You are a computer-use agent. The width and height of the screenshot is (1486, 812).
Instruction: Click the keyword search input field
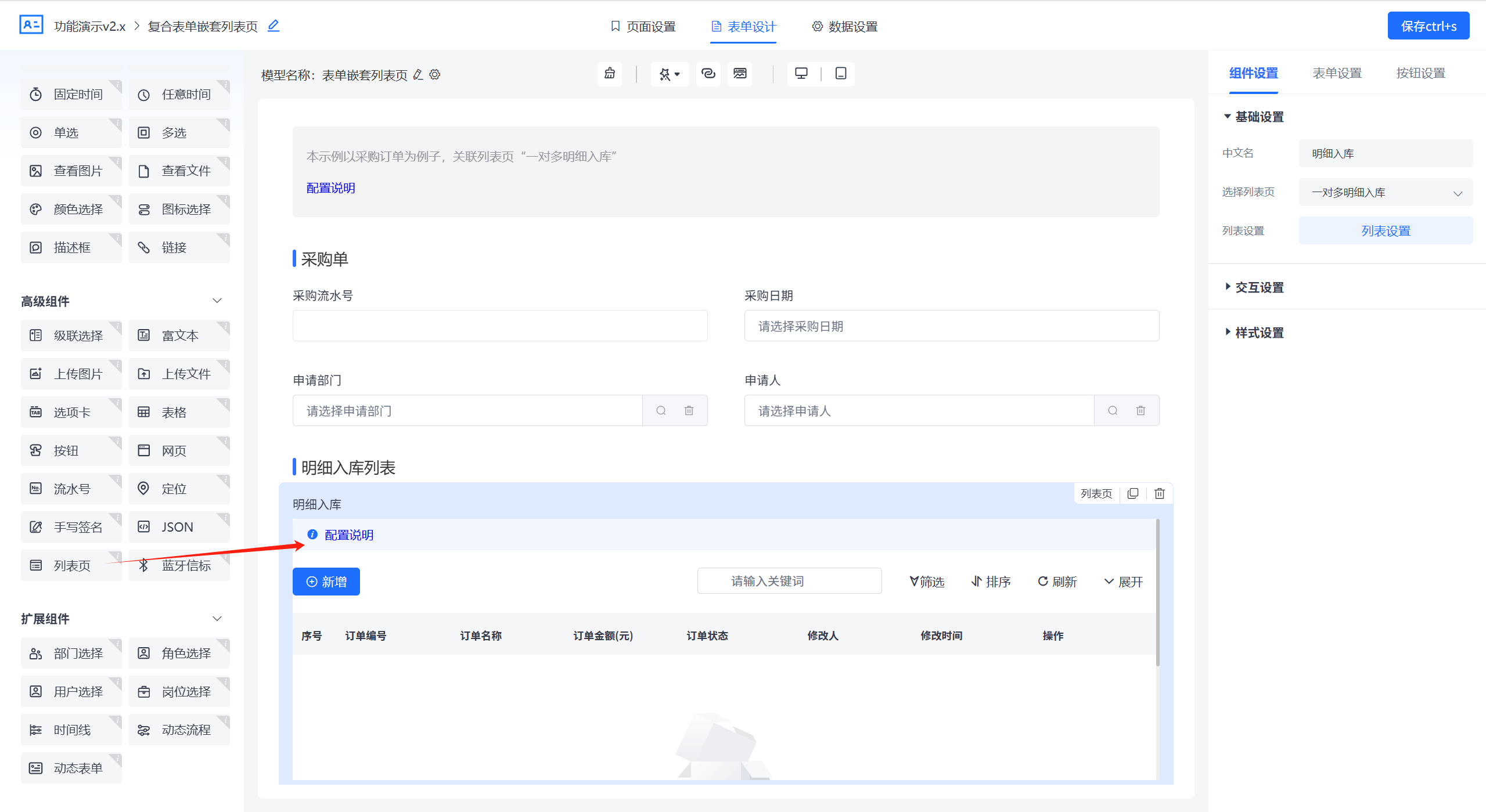click(x=789, y=580)
